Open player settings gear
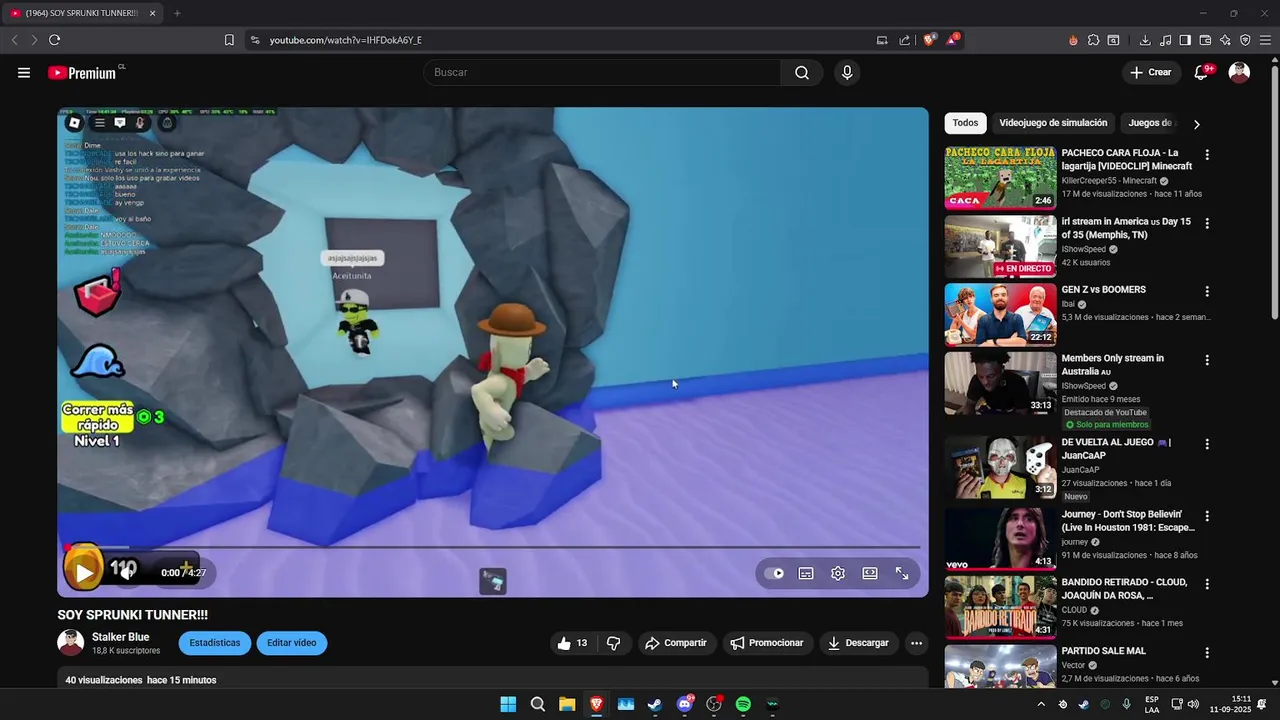Screen dimensions: 1280x720 [838, 573]
